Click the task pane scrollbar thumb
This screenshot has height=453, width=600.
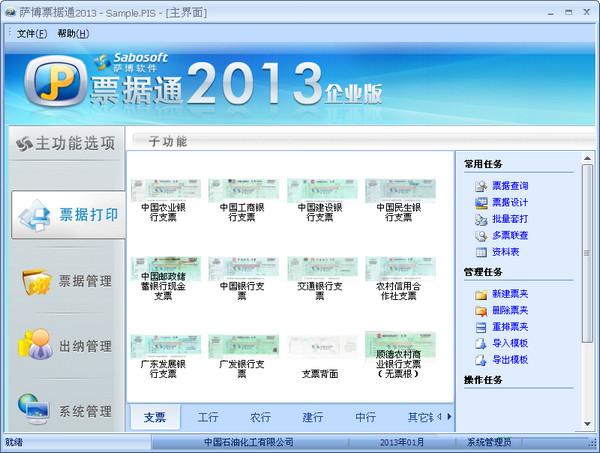pos(587,253)
